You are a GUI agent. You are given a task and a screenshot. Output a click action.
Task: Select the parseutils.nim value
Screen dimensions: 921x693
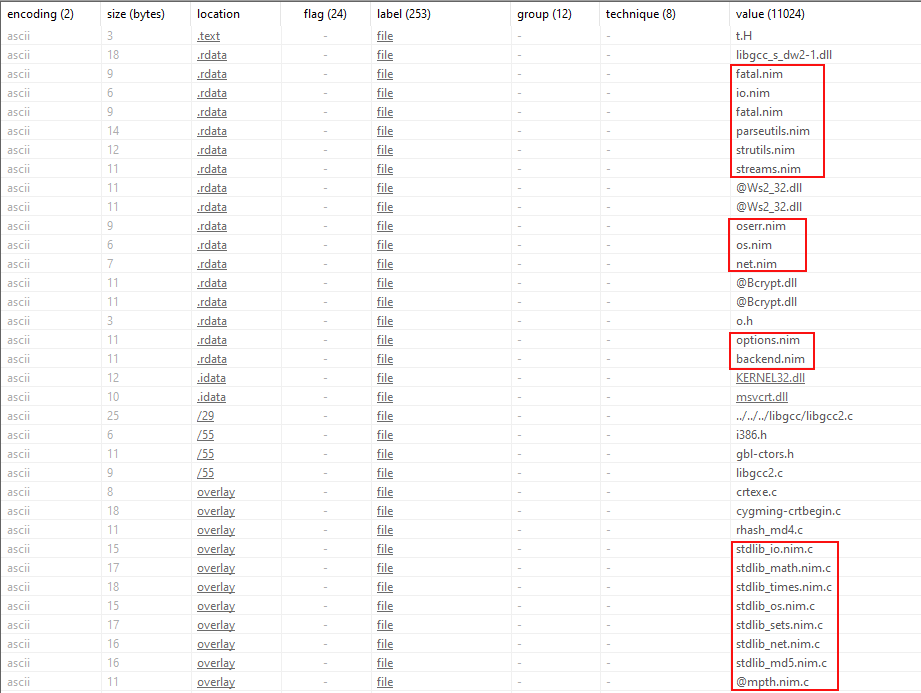pyautogui.click(x=772, y=131)
